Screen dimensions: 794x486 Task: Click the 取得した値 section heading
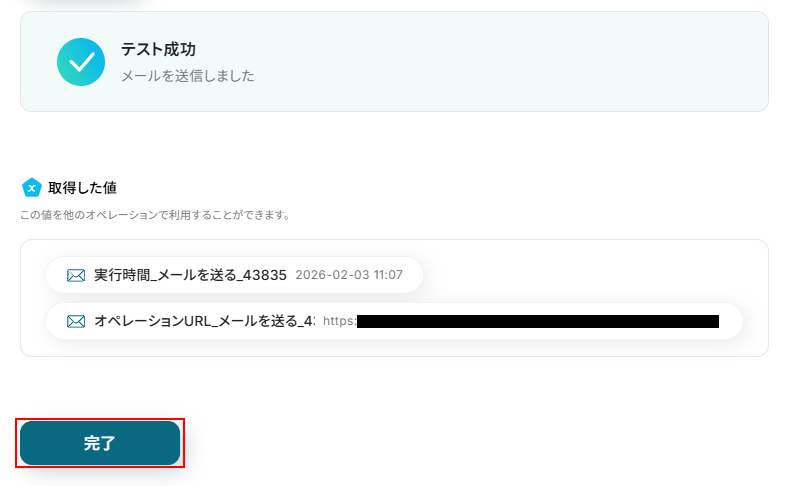82,188
